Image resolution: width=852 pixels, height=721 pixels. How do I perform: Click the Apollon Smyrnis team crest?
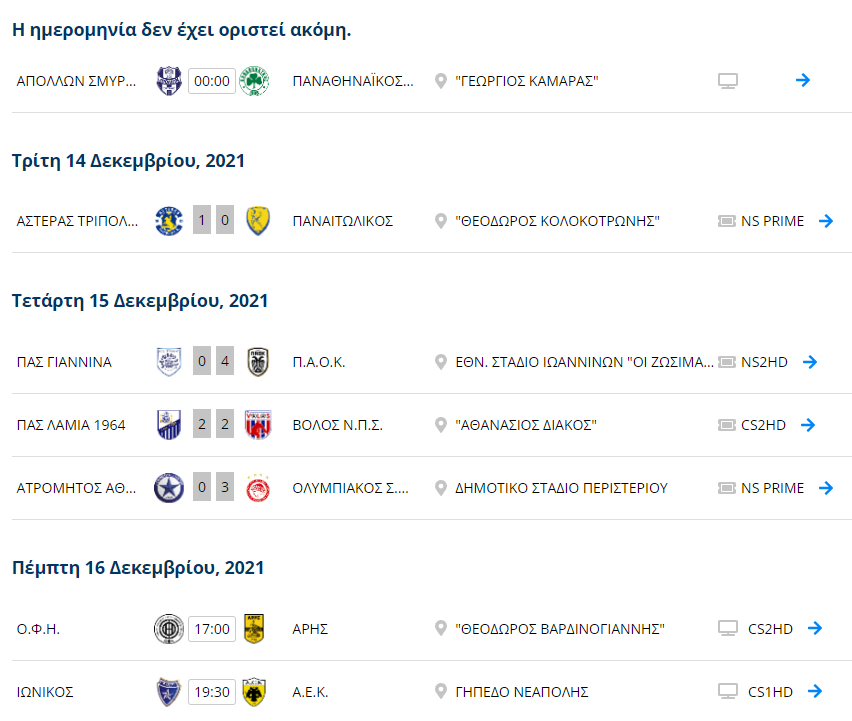click(x=169, y=80)
